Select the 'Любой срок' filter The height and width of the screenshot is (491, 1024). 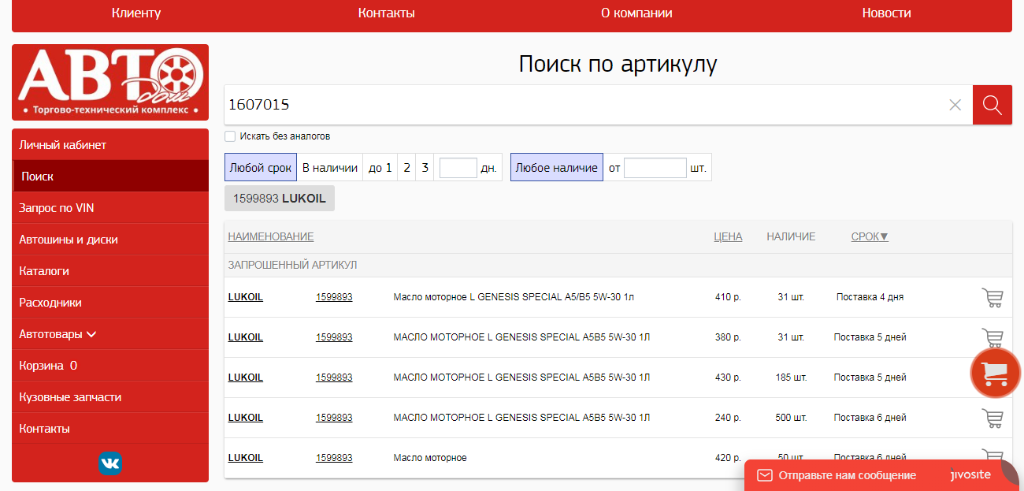coord(261,168)
